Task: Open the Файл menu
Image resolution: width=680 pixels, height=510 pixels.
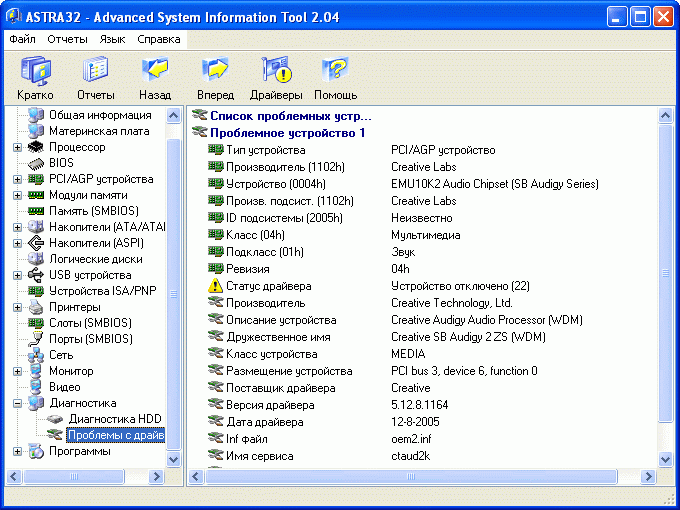Action: (x=23, y=39)
